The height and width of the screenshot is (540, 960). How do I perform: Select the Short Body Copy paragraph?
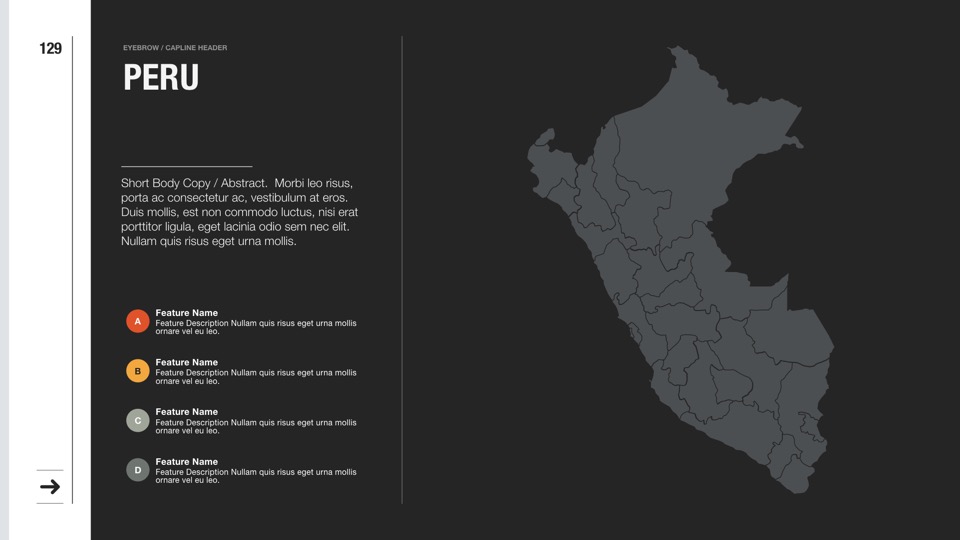(239, 212)
